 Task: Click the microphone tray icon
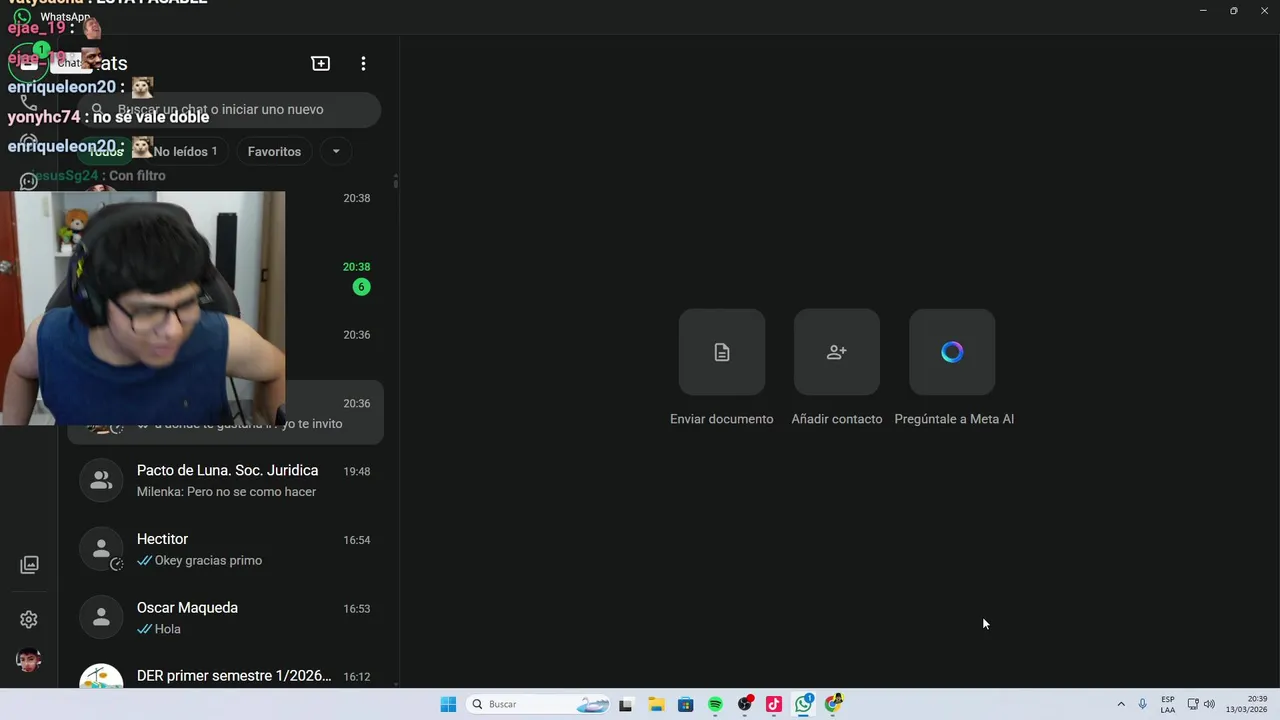(x=1143, y=704)
